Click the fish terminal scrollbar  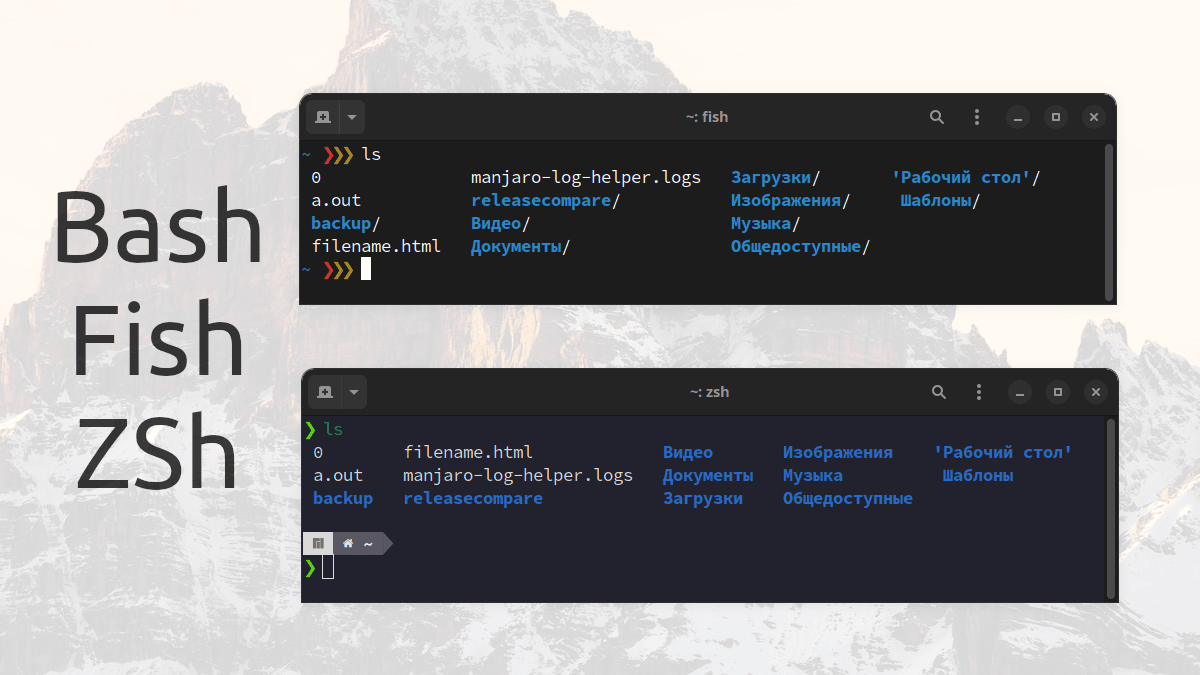click(1108, 222)
